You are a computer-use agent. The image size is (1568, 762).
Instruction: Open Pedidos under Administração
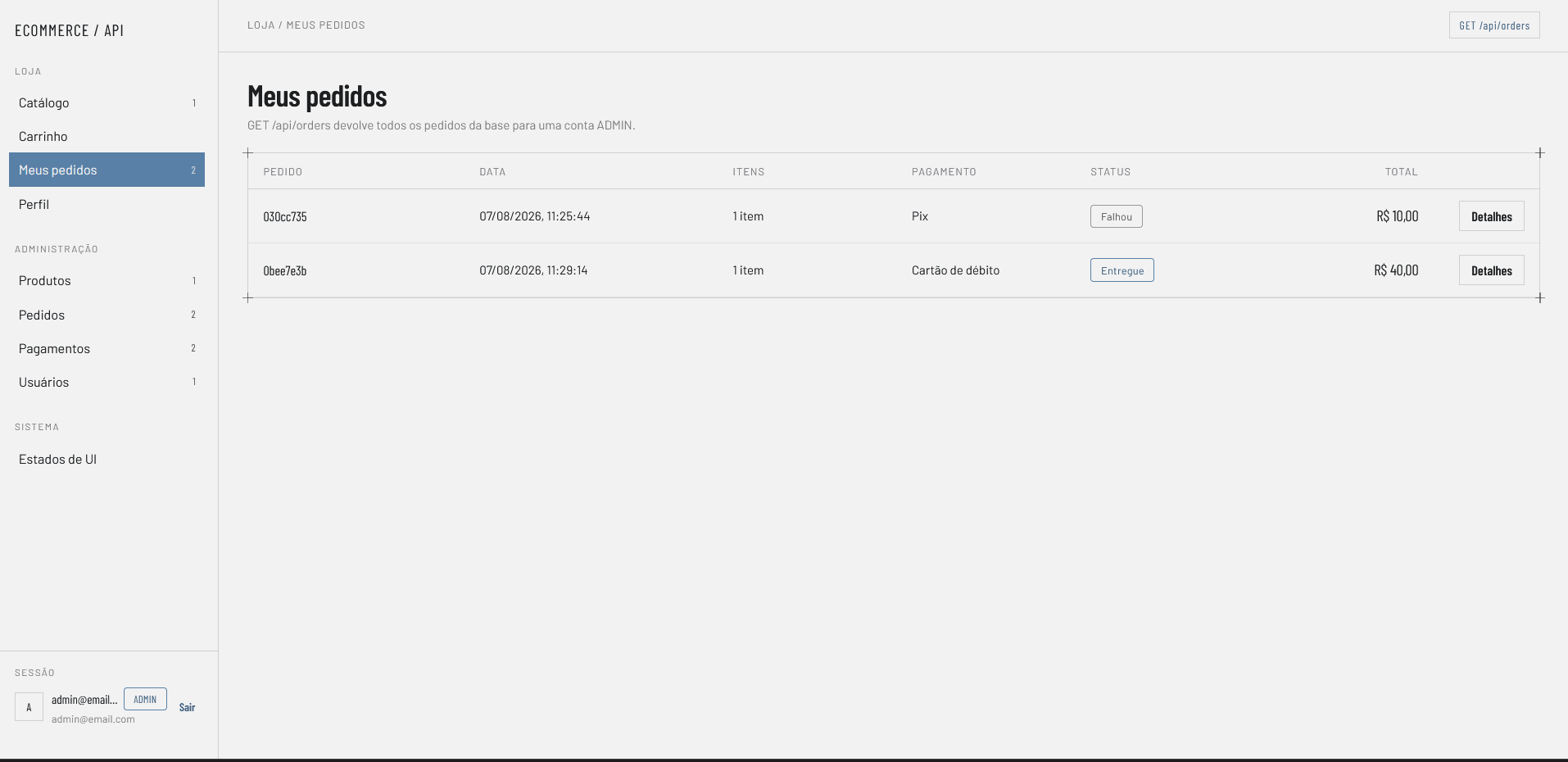tap(106, 315)
